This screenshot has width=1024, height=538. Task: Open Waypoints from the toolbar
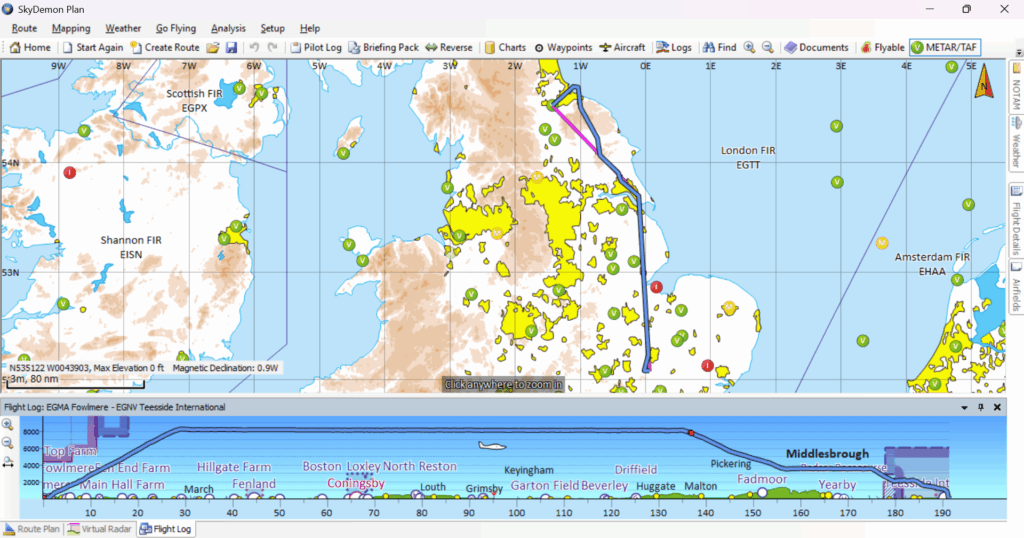[x=563, y=47]
